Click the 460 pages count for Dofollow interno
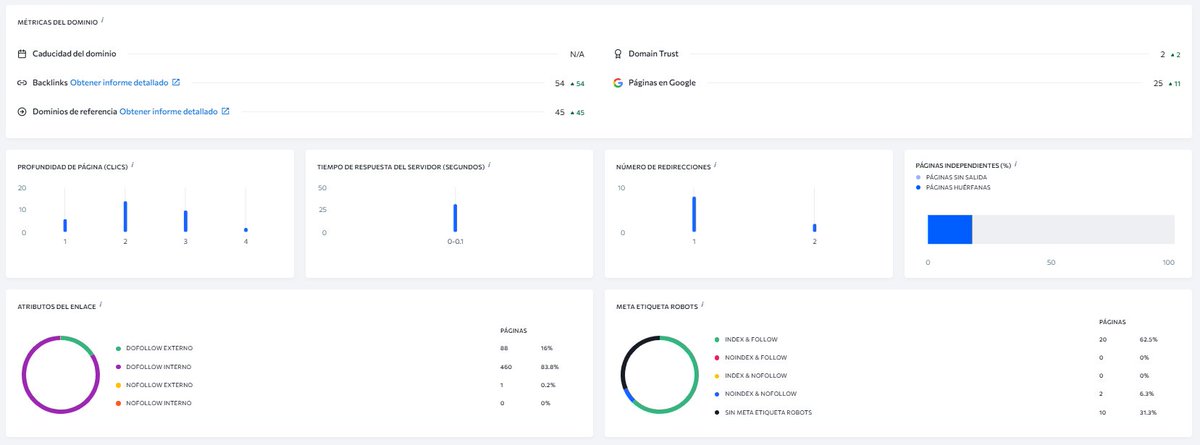The width and height of the screenshot is (1200, 445). (506, 367)
